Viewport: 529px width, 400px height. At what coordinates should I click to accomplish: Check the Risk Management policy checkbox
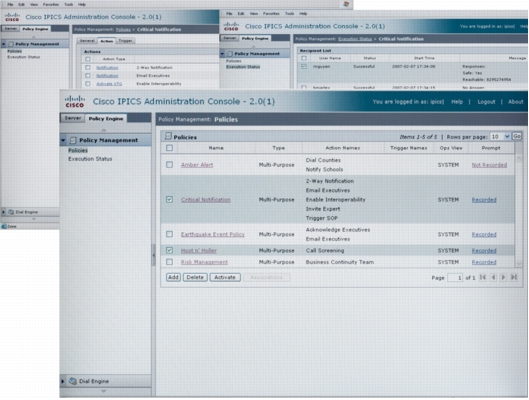pyautogui.click(x=169, y=262)
